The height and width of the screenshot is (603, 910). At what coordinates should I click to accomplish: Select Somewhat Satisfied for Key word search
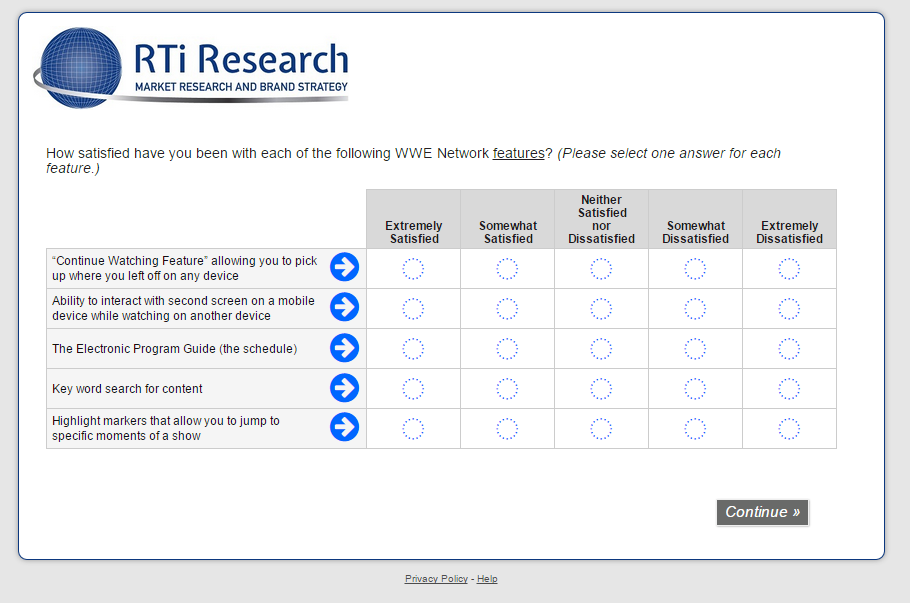(507, 389)
